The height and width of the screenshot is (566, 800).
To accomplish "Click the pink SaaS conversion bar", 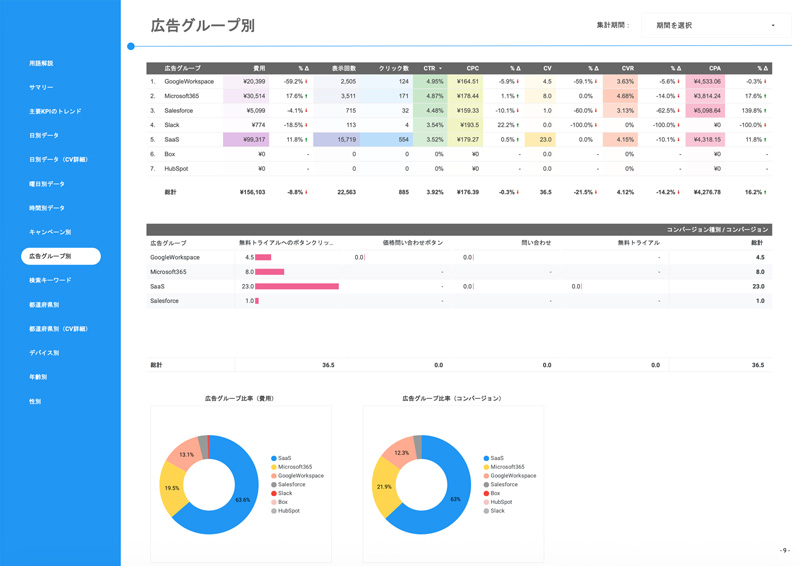I will tap(297, 286).
